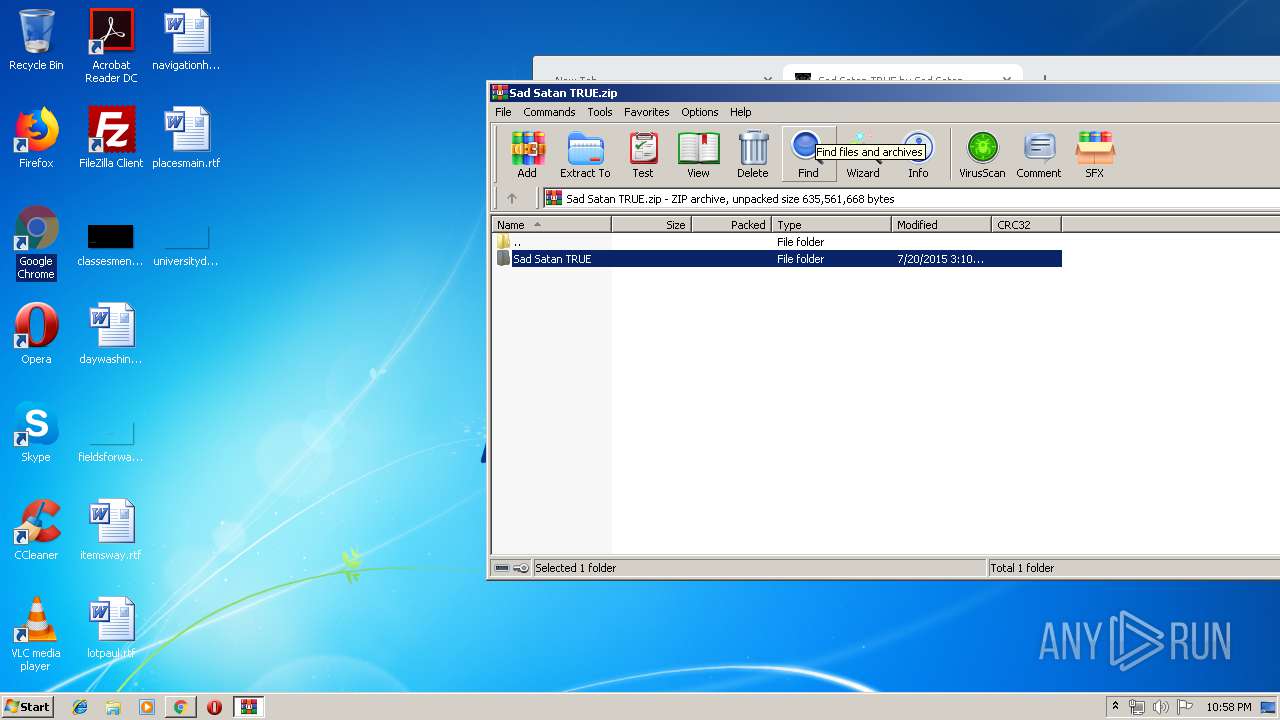Click the drive icon in status bar
This screenshot has height=720, width=1280.
(502, 568)
